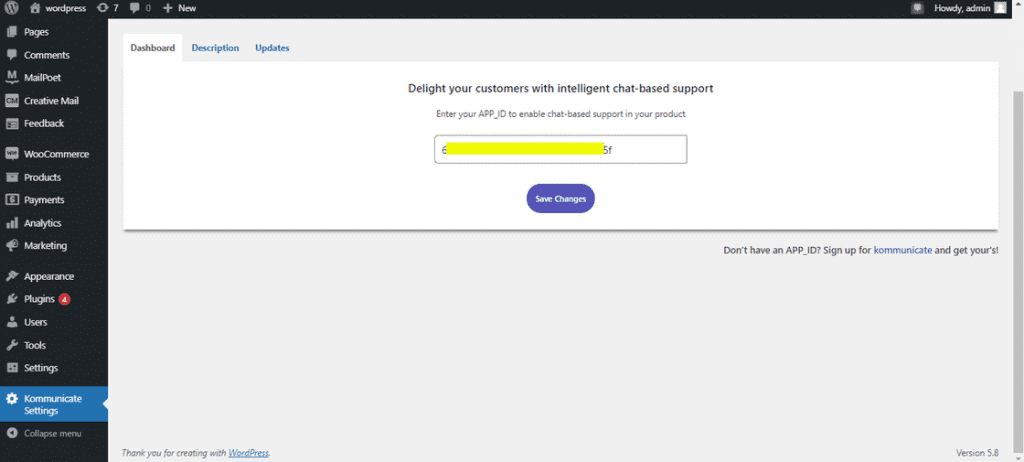Click the red Plugins badge showing 4
This screenshot has width=1024, height=462.
point(64,299)
